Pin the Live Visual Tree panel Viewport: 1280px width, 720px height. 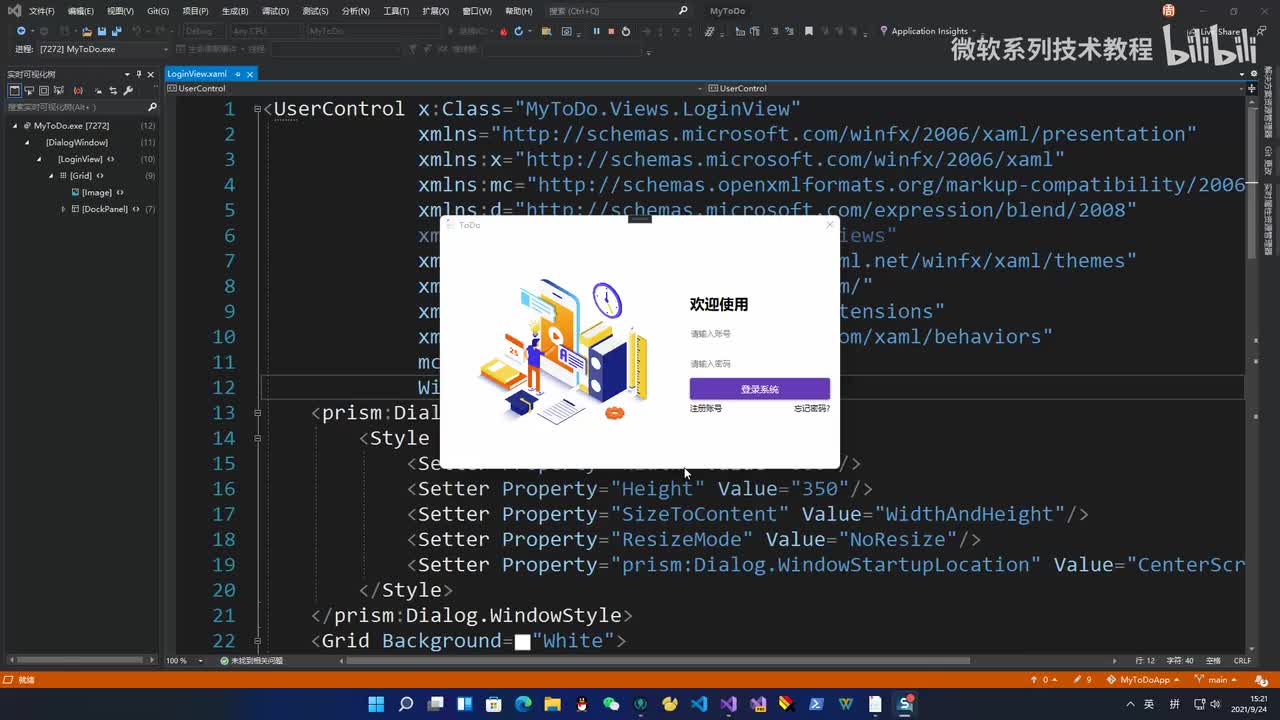(x=139, y=74)
